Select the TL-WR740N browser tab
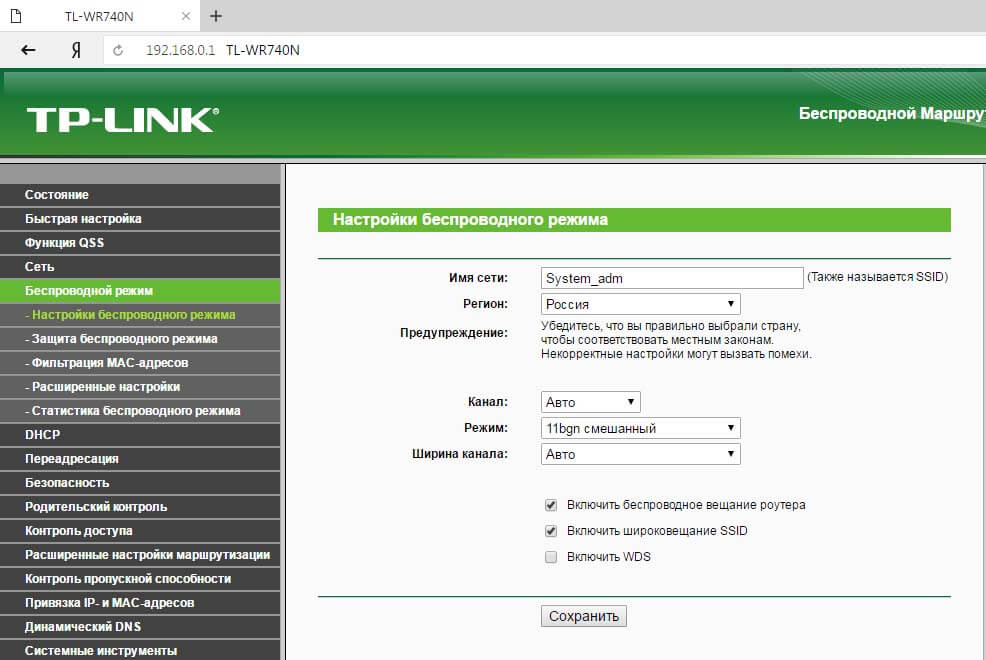The width and height of the screenshot is (986, 660). click(x=100, y=16)
